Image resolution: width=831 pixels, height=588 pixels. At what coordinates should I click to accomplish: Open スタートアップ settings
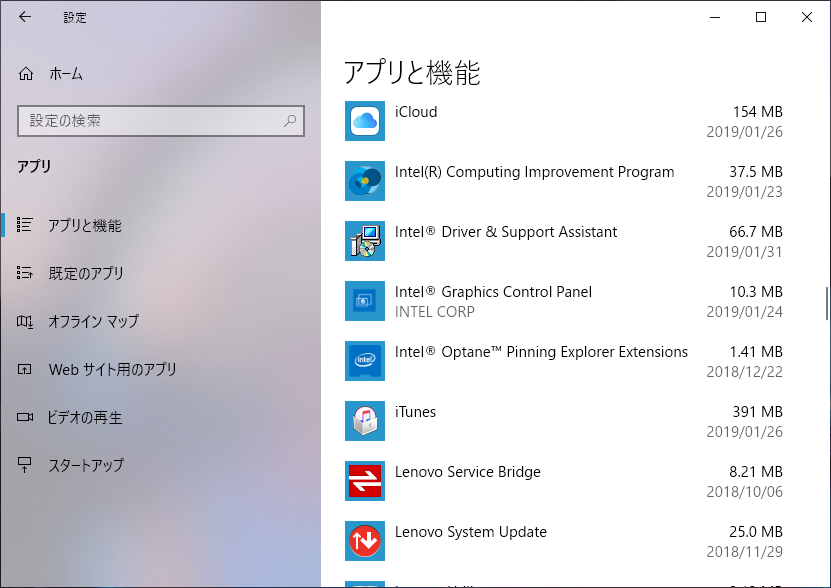[x=86, y=466]
